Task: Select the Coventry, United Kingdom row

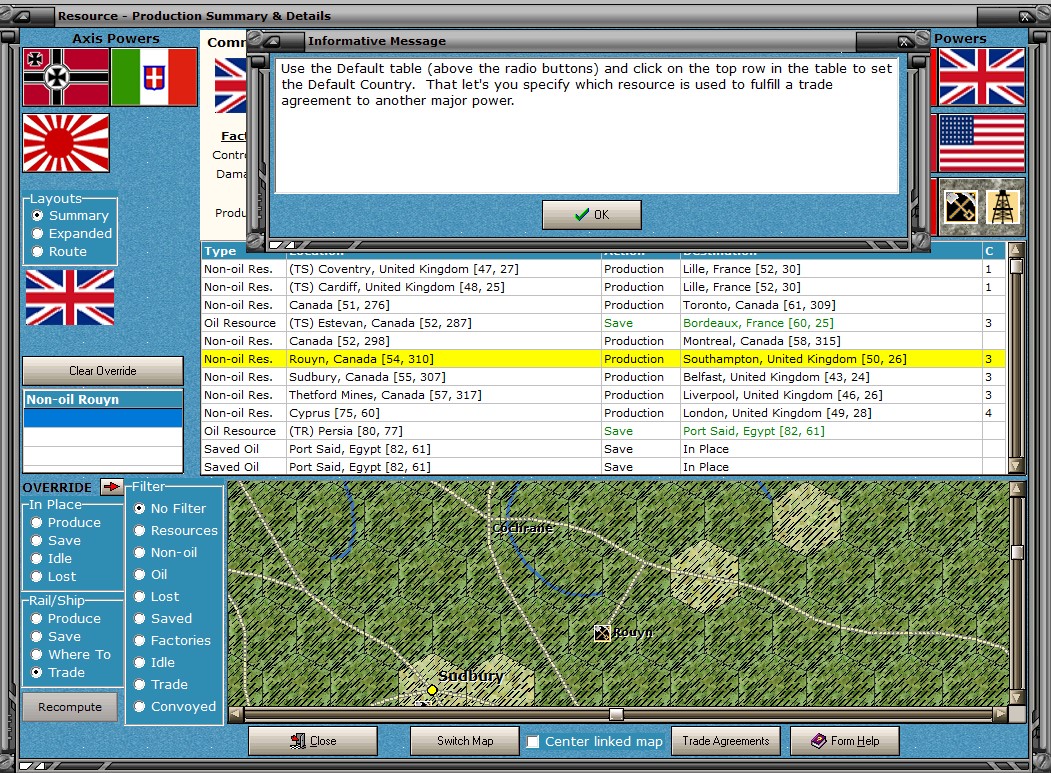Action: pos(603,269)
